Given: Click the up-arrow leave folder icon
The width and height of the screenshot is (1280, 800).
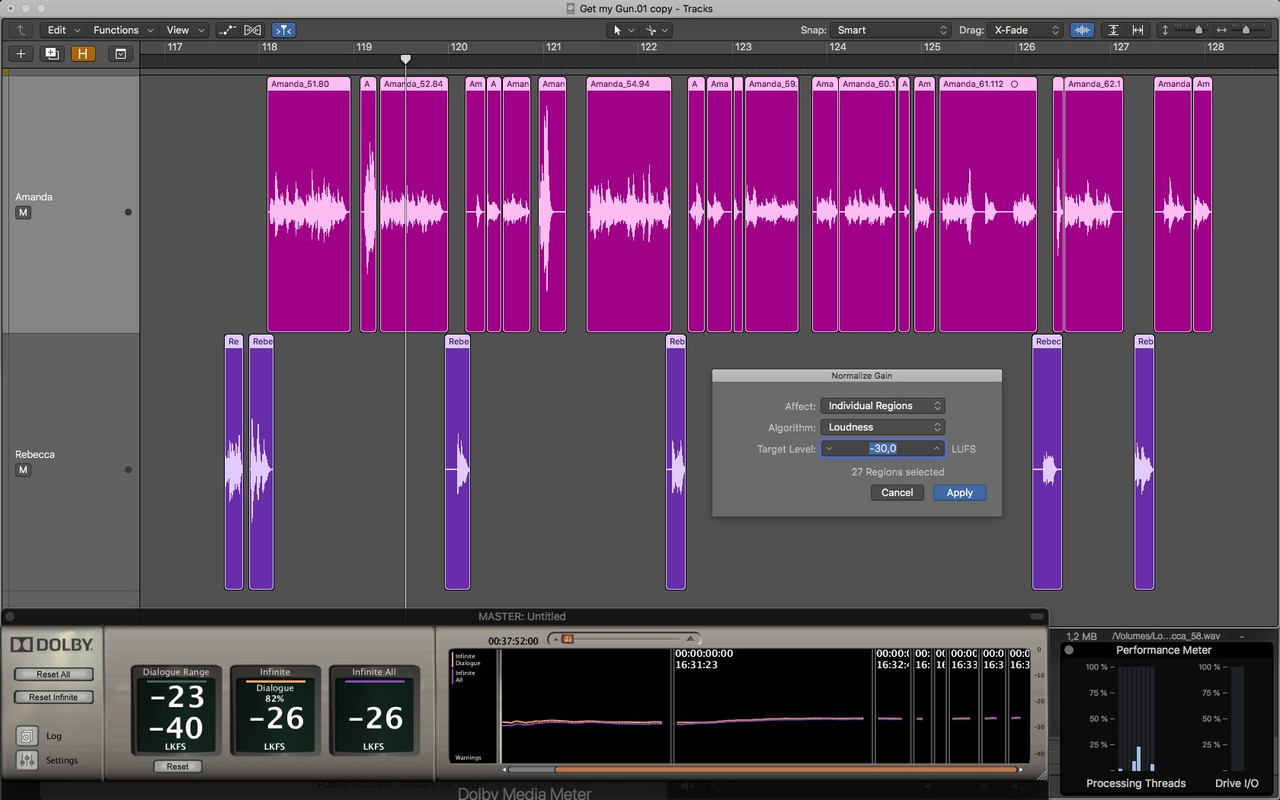Looking at the screenshot, I should [x=21, y=30].
